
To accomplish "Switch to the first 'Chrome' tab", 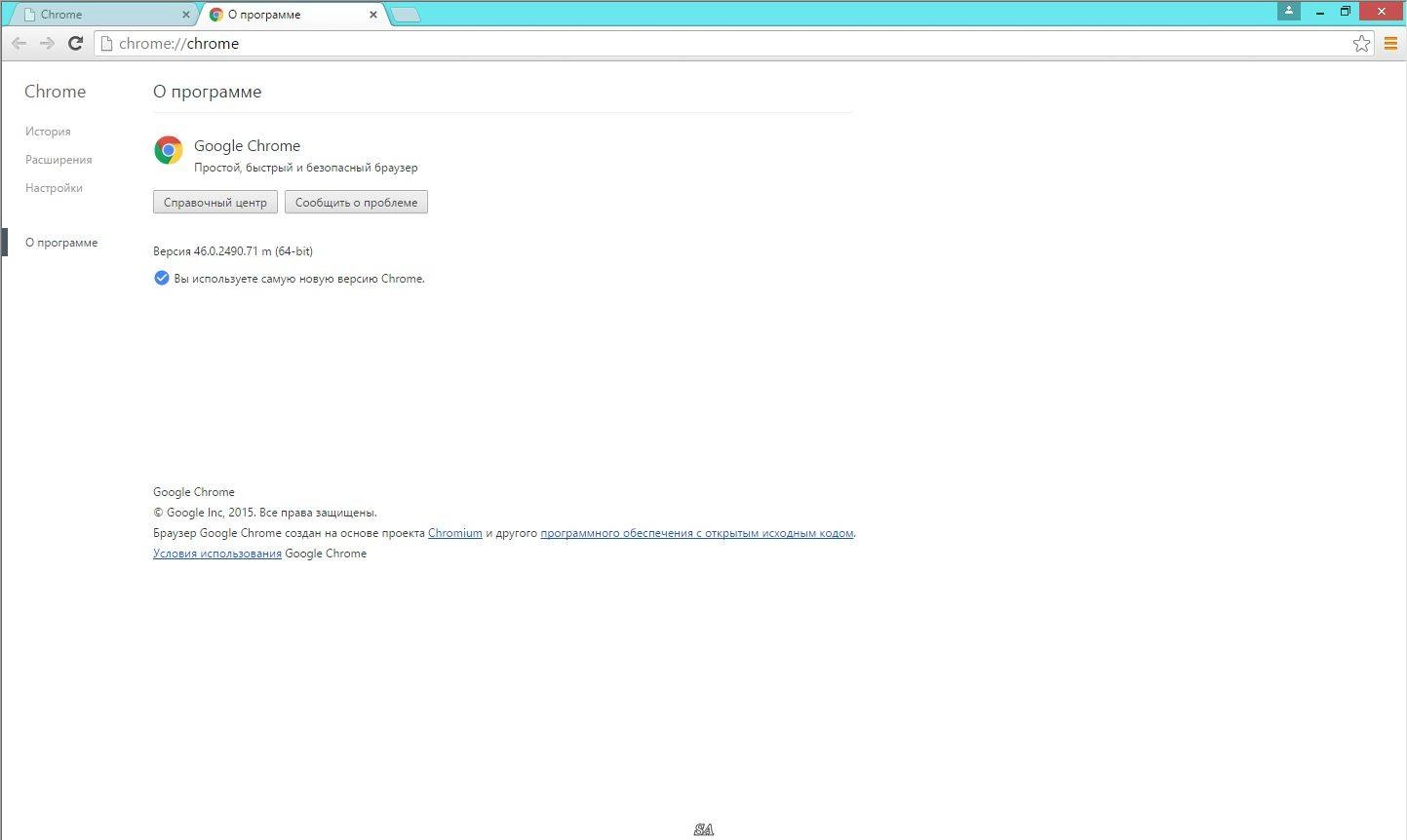I will pyautogui.click(x=102, y=15).
